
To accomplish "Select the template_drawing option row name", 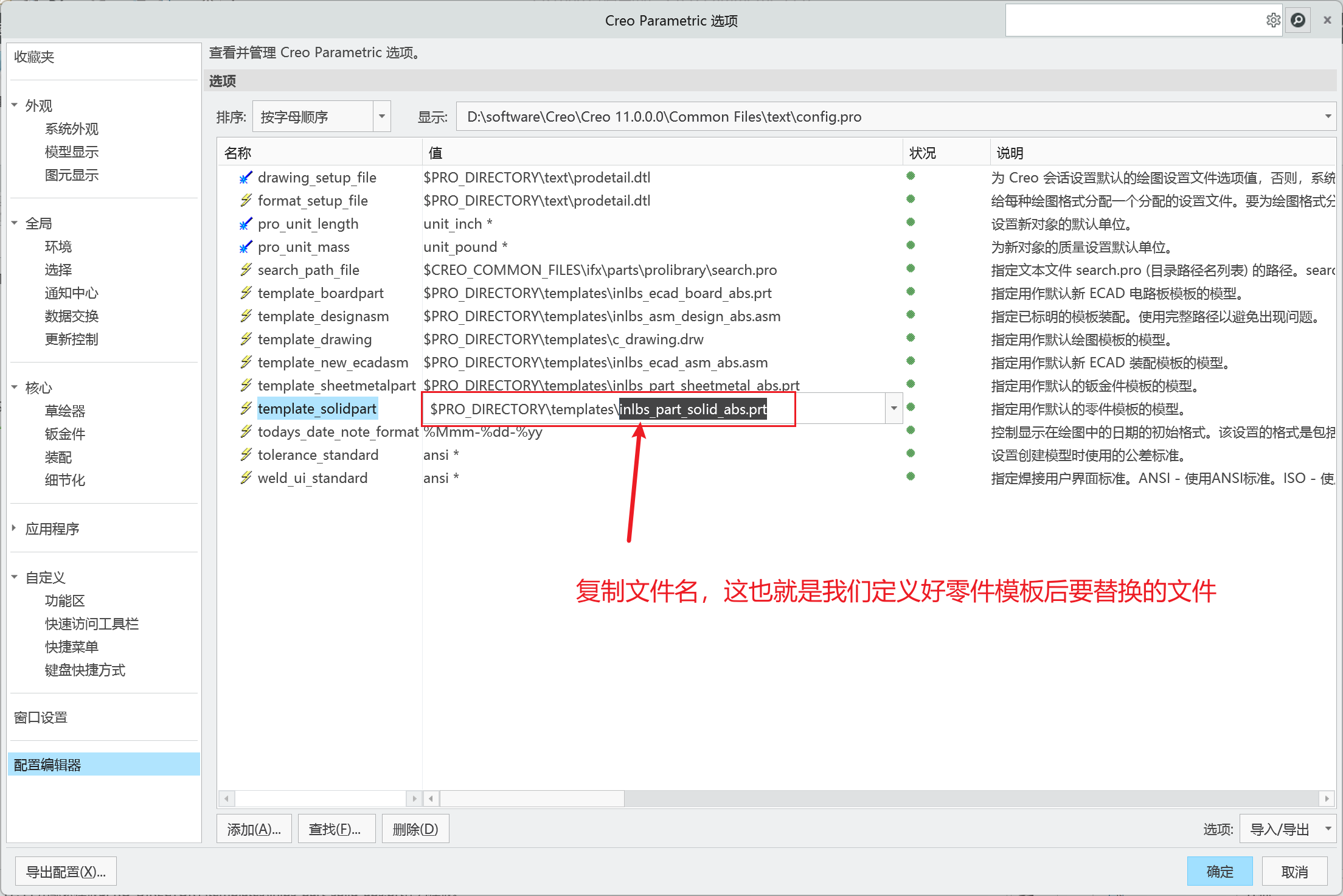I will (x=314, y=339).
